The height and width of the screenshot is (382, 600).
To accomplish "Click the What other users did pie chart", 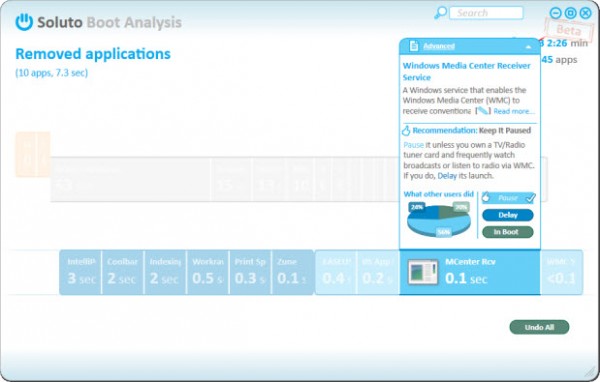I will click(439, 220).
